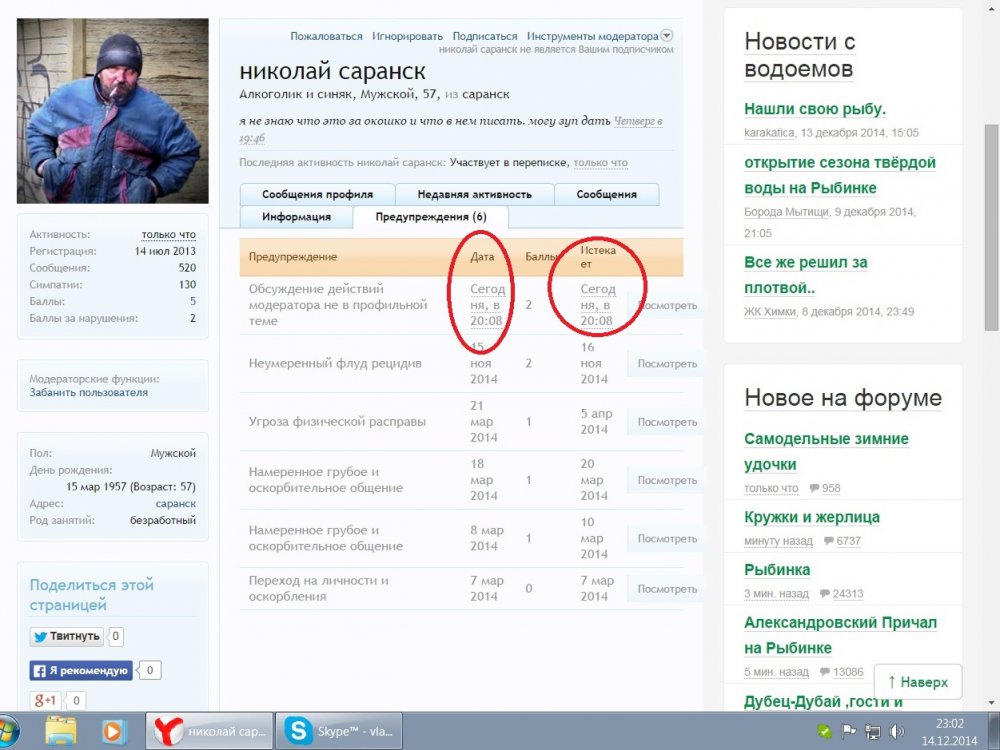Click the Twitter "Твитнуть" share button
The width and height of the screenshot is (1000, 750).
tap(67, 636)
